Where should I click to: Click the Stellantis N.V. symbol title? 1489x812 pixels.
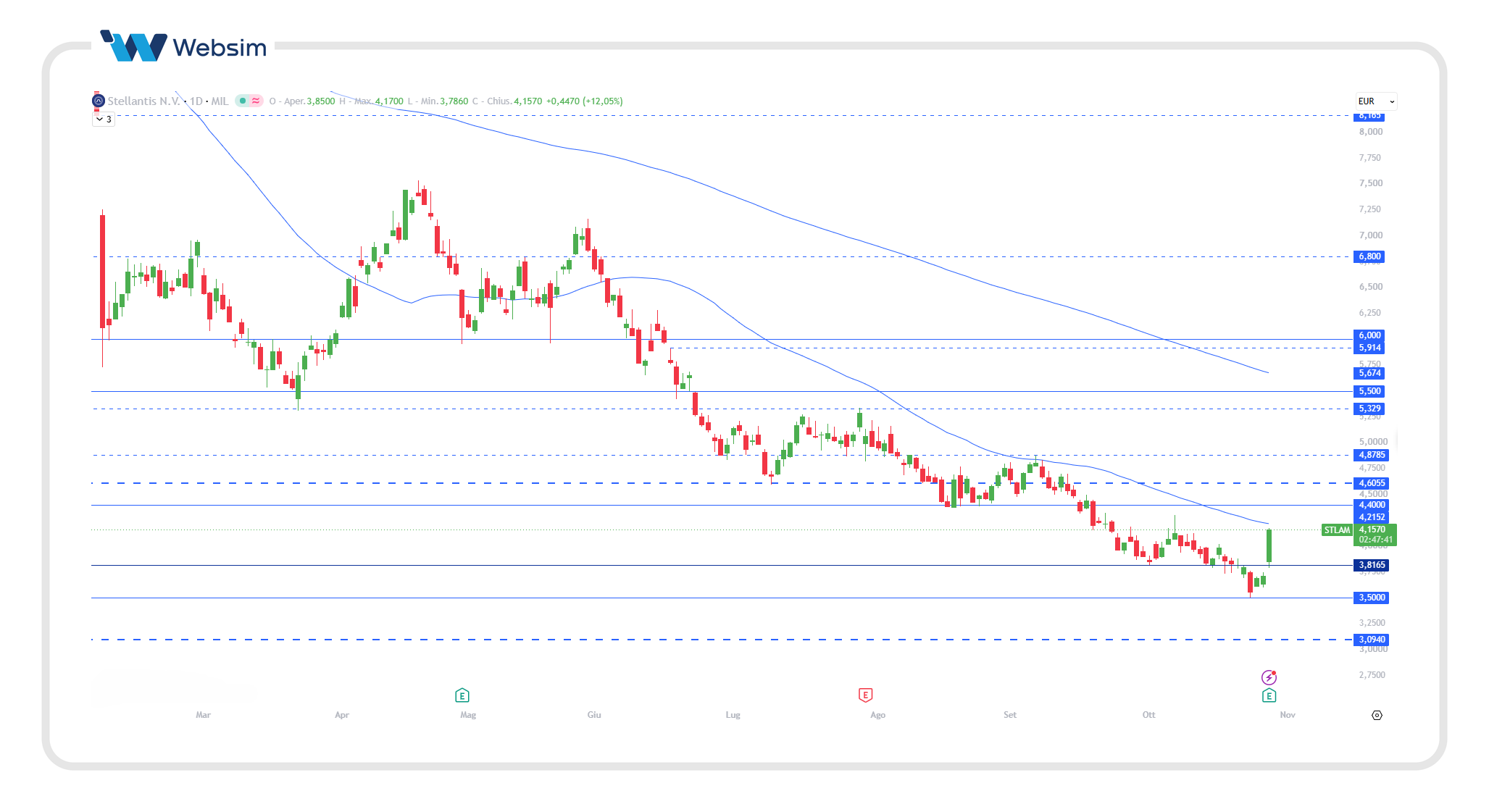143,101
